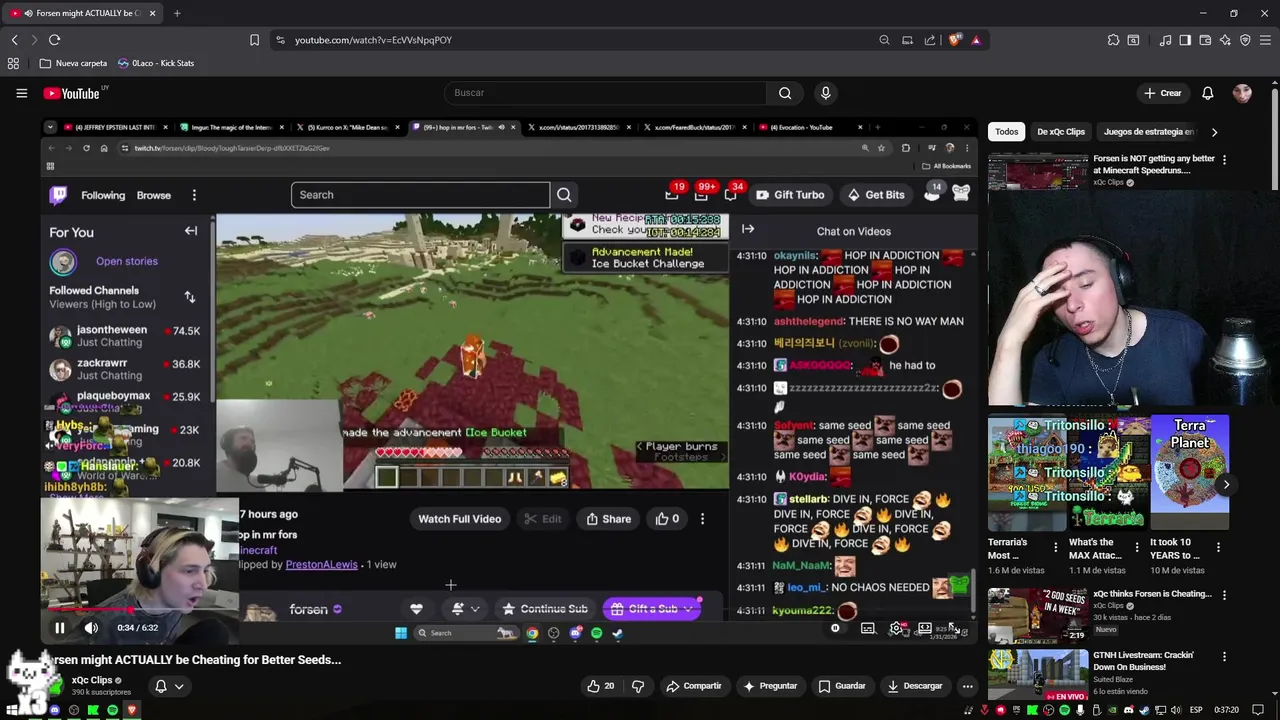Open '0Laco - Kick Stats' bookmark
The image size is (1280, 720).
point(156,63)
